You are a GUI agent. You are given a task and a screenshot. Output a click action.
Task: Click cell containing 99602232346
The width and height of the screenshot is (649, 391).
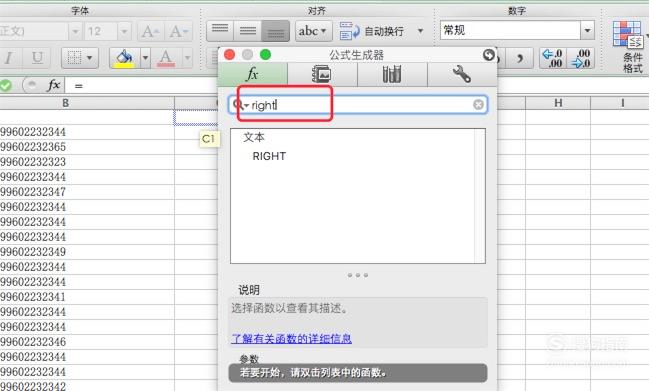coord(87,342)
